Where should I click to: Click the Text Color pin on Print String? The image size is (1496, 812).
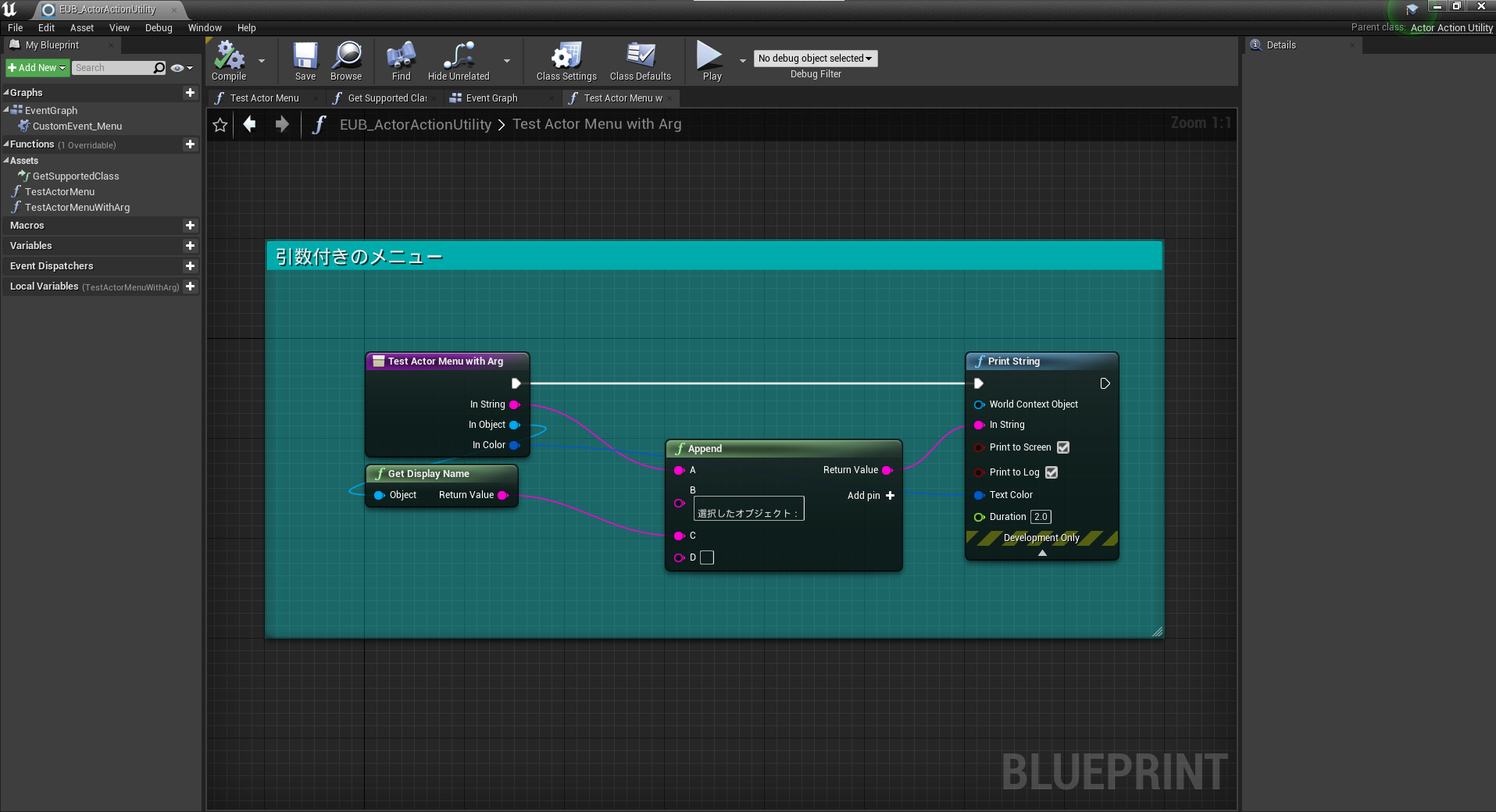(x=979, y=495)
